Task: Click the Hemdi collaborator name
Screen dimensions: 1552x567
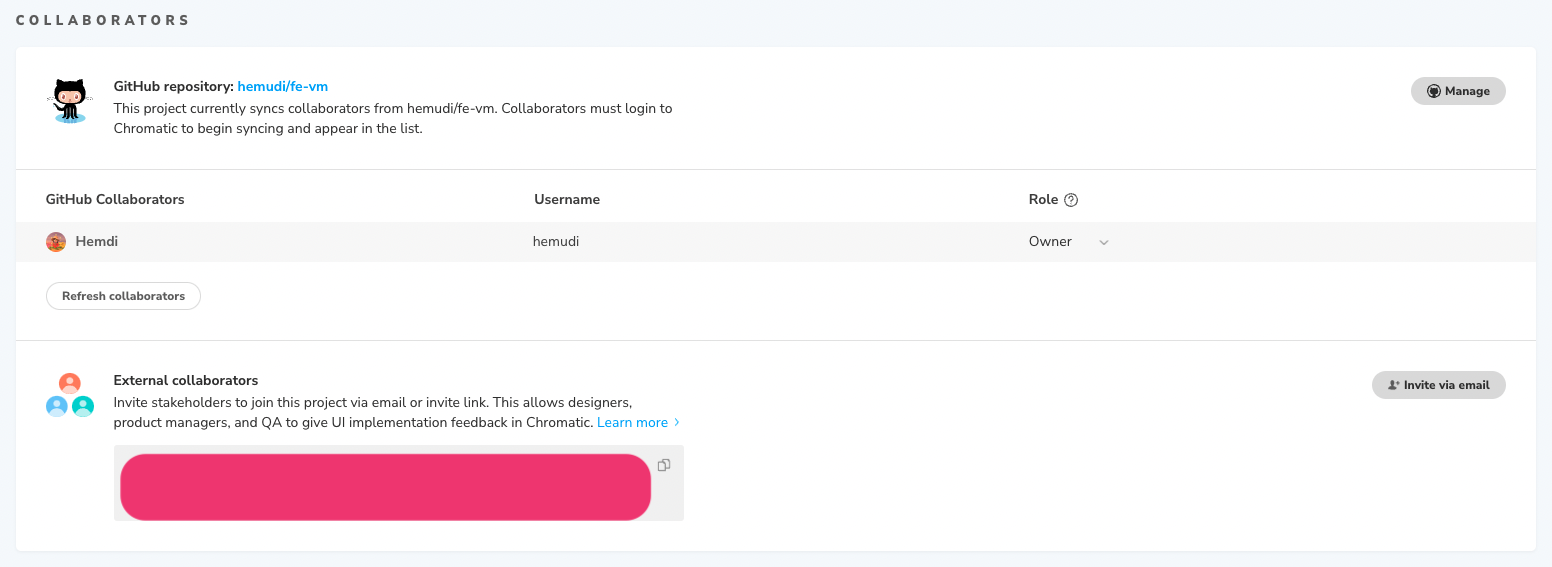Action: click(x=97, y=242)
